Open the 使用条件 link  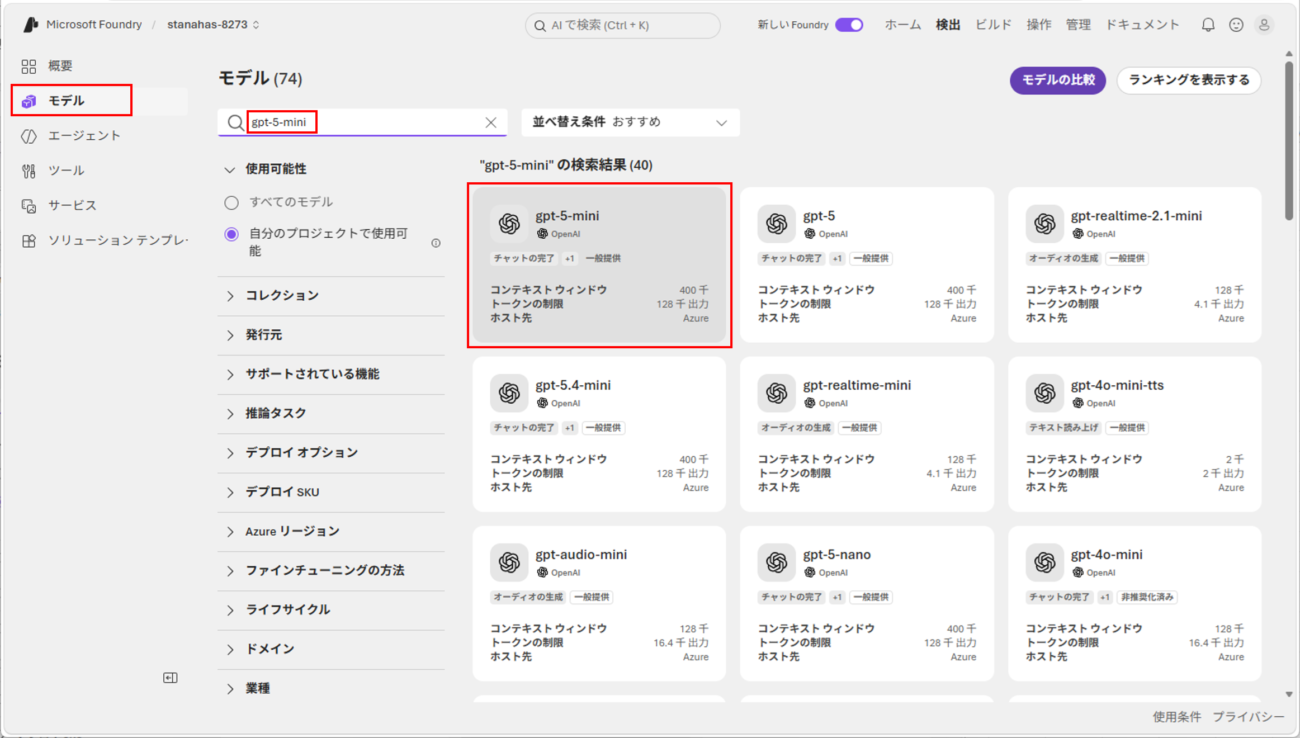pyautogui.click(x=1177, y=717)
